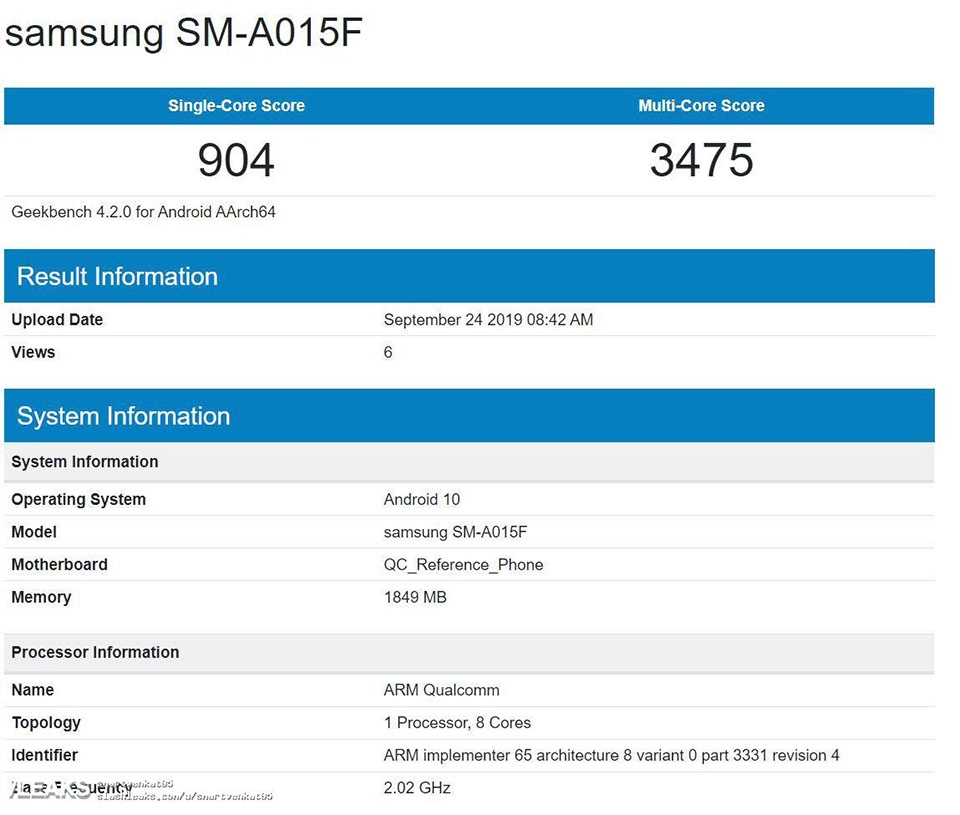Click the Upload Date label
Viewport: 960px width, 815px height.
click(57, 320)
